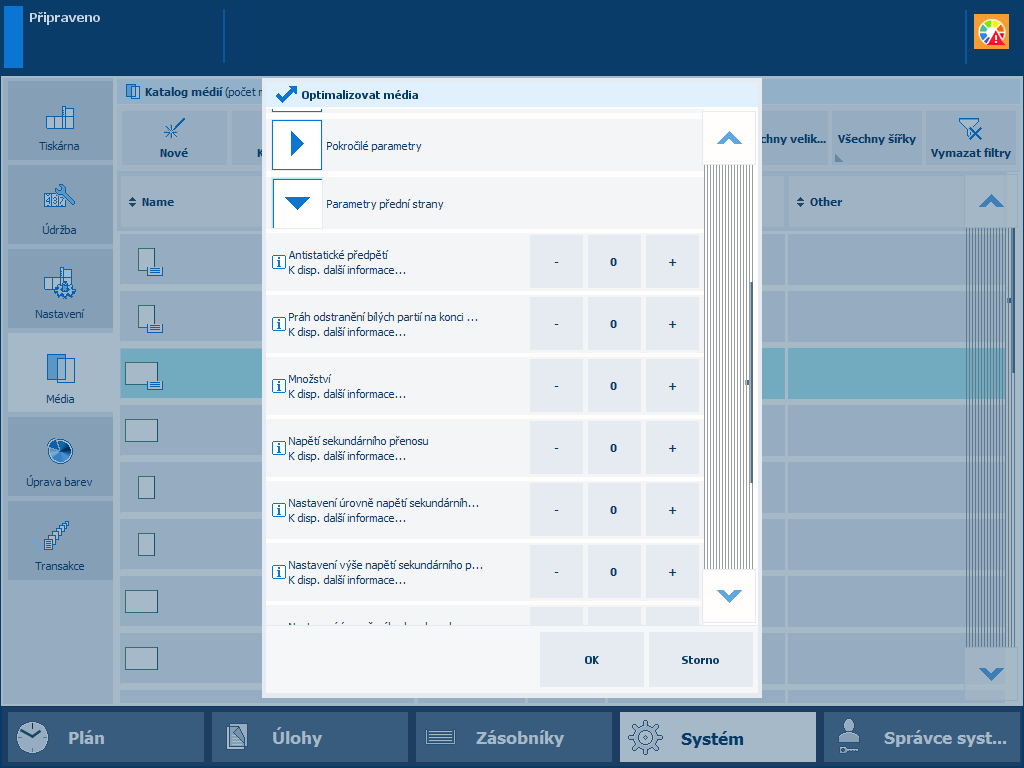Decrease Práh odstranění bílých partií value
This screenshot has width=1024, height=768.
pyautogui.click(x=556, y=324)
